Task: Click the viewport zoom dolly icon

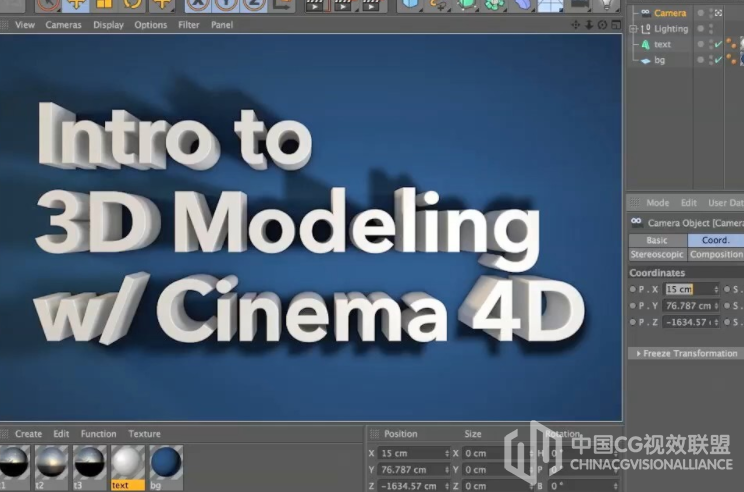Action: tap(589, 25)
